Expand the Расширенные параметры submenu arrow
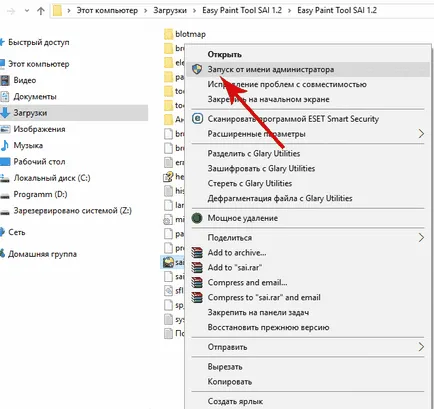 [421, 134]
